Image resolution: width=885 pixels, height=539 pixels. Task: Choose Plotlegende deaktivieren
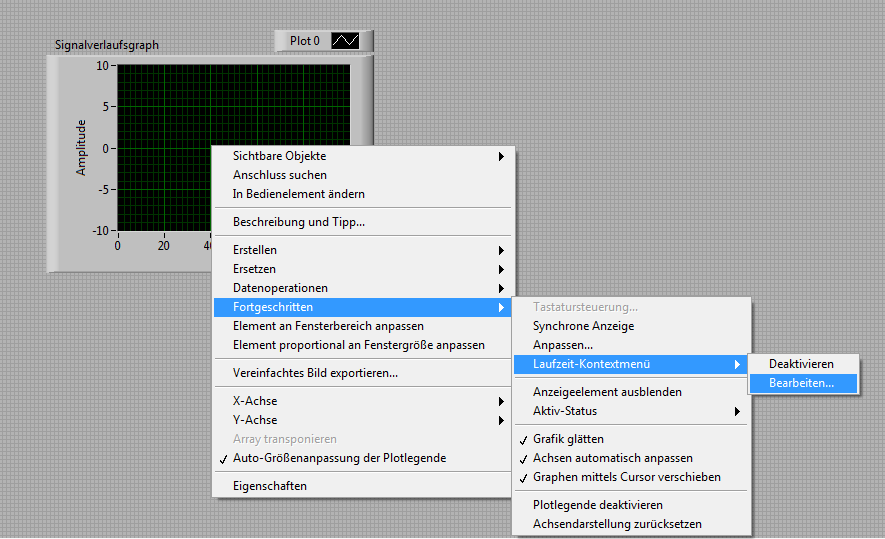click(x=631, y=505)
